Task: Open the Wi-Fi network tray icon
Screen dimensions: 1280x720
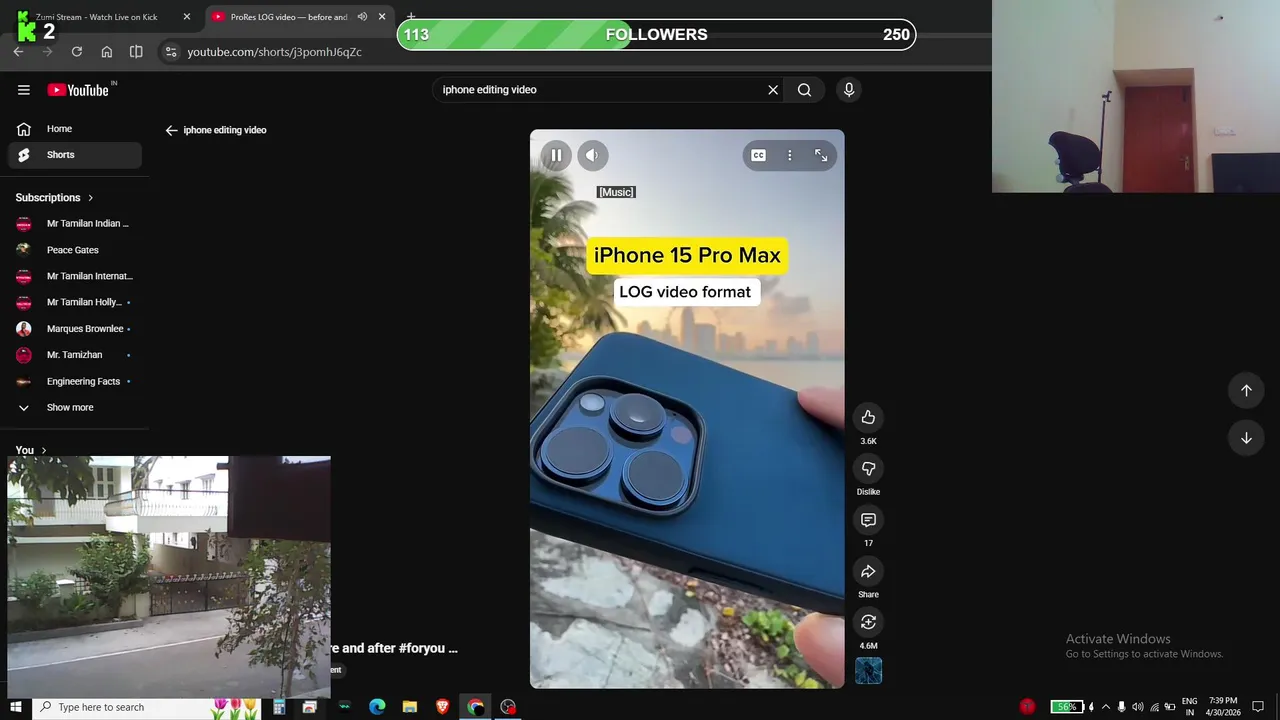Action: [1154, 707]
